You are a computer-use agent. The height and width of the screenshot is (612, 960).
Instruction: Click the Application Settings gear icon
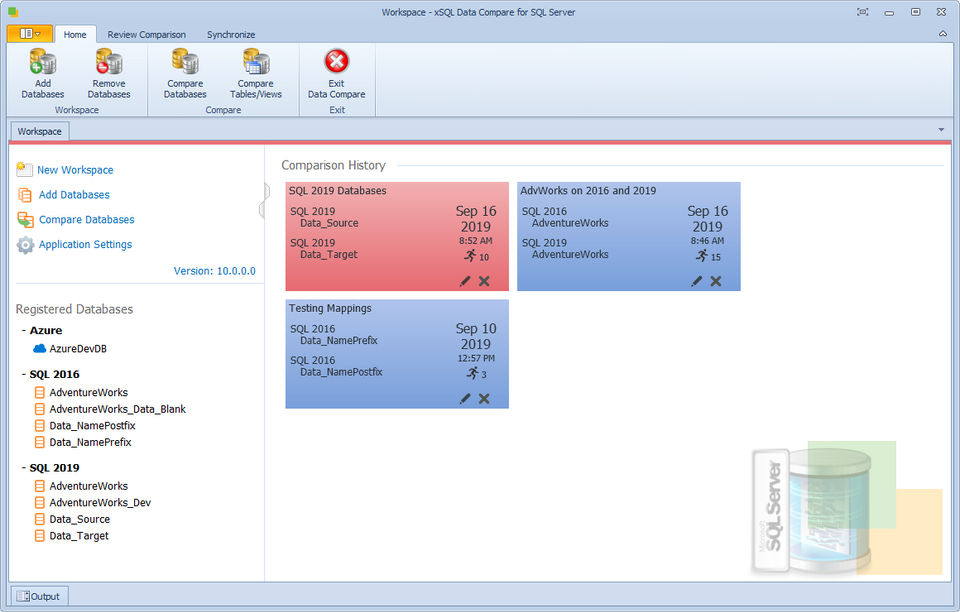click(25, 245)
